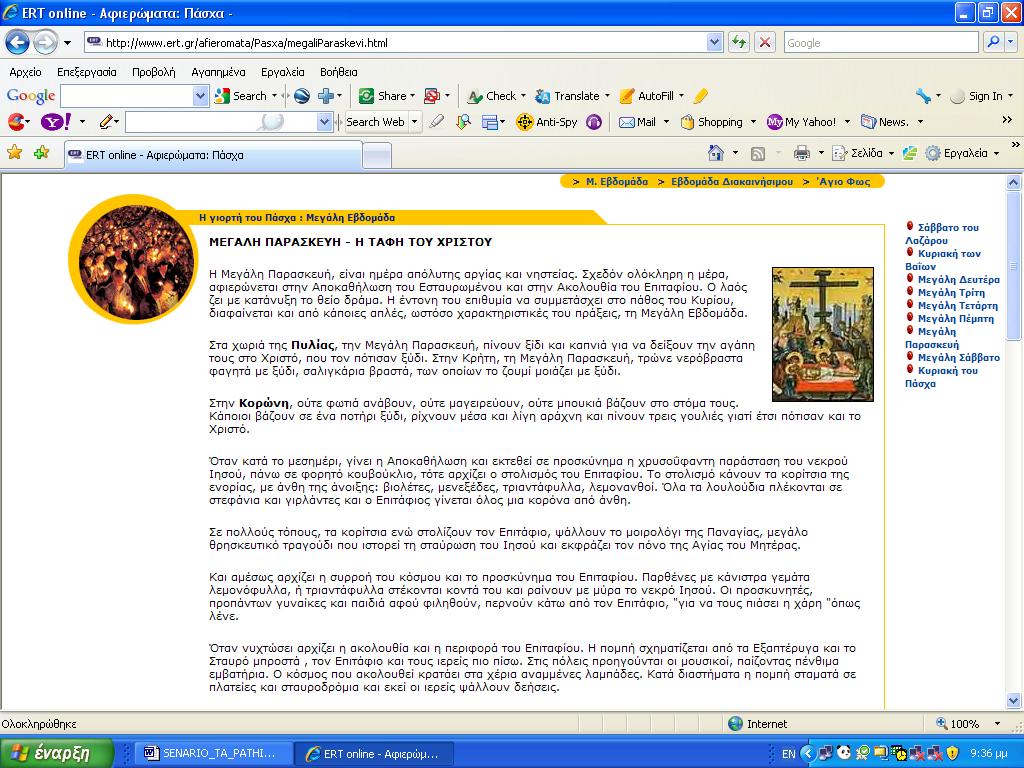Open the Αρχείο menu

point(25,72)
